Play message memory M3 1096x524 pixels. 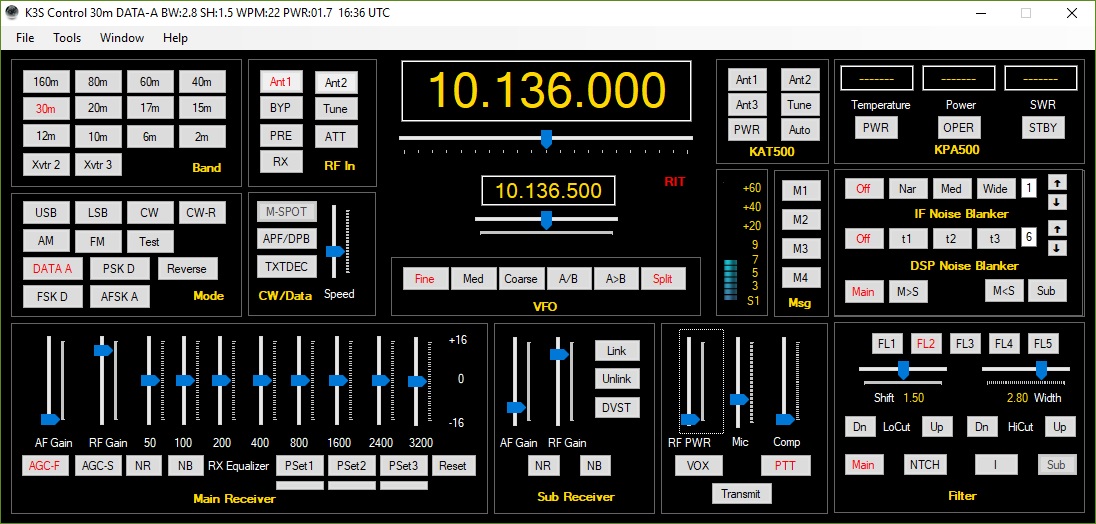click(x=800, y=249)
